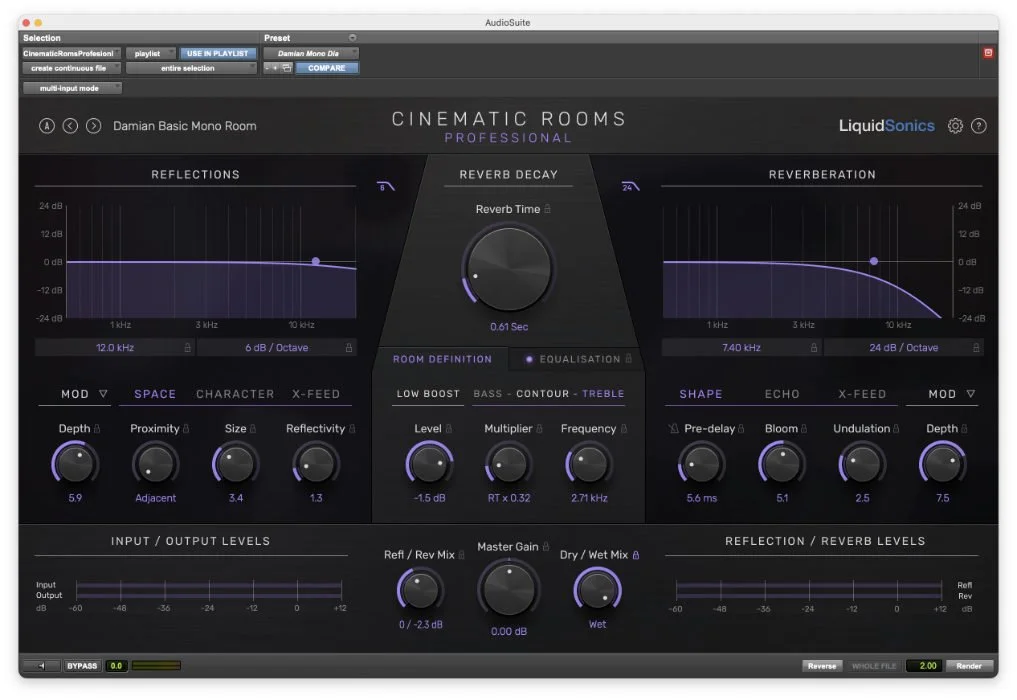This screenshot has width=1017, height=700.
Task: Switch to the CHARACTER tab
Action: (x=235, y=394)
